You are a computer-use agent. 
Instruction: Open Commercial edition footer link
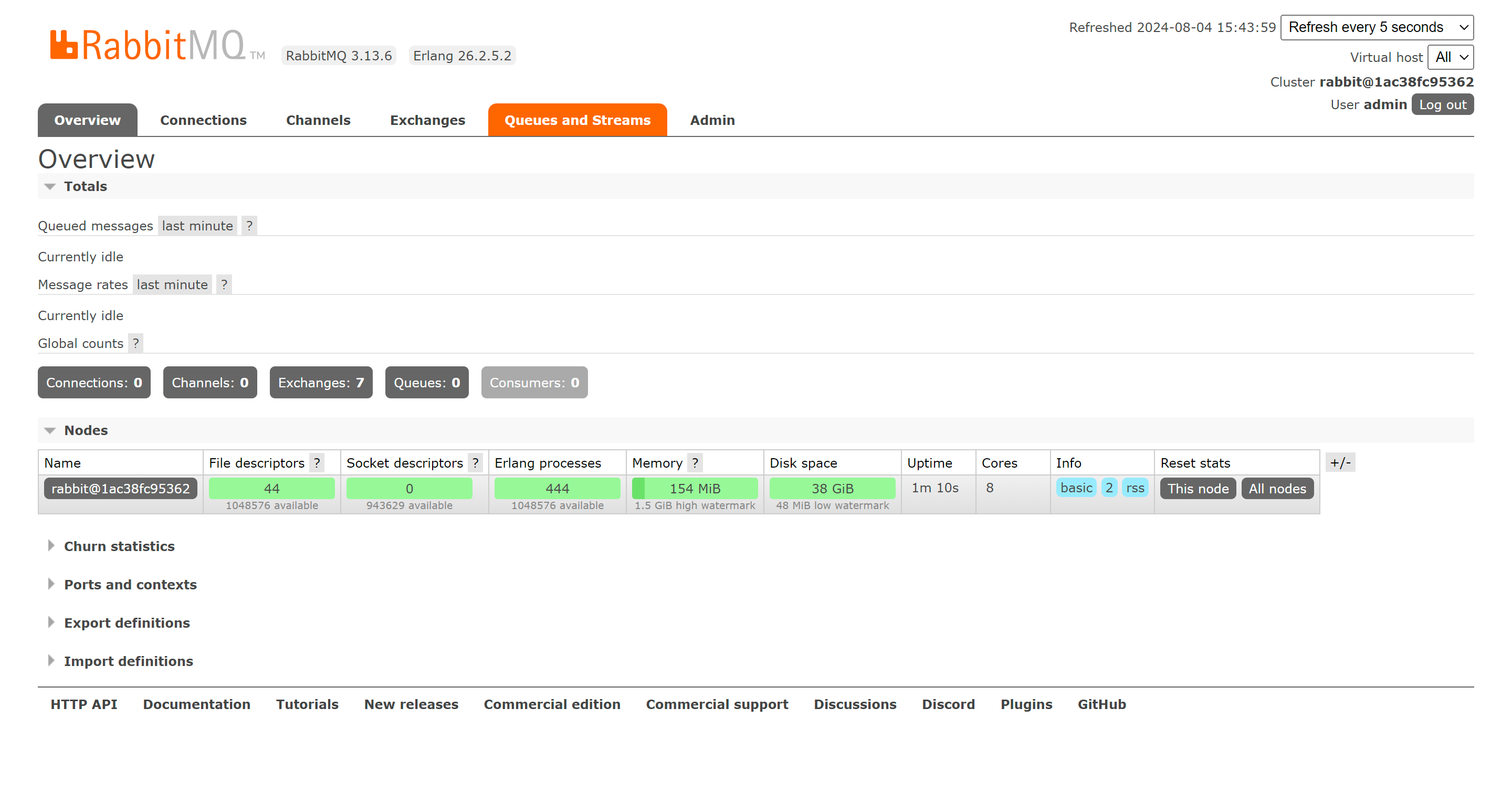[x=552, y=704]
